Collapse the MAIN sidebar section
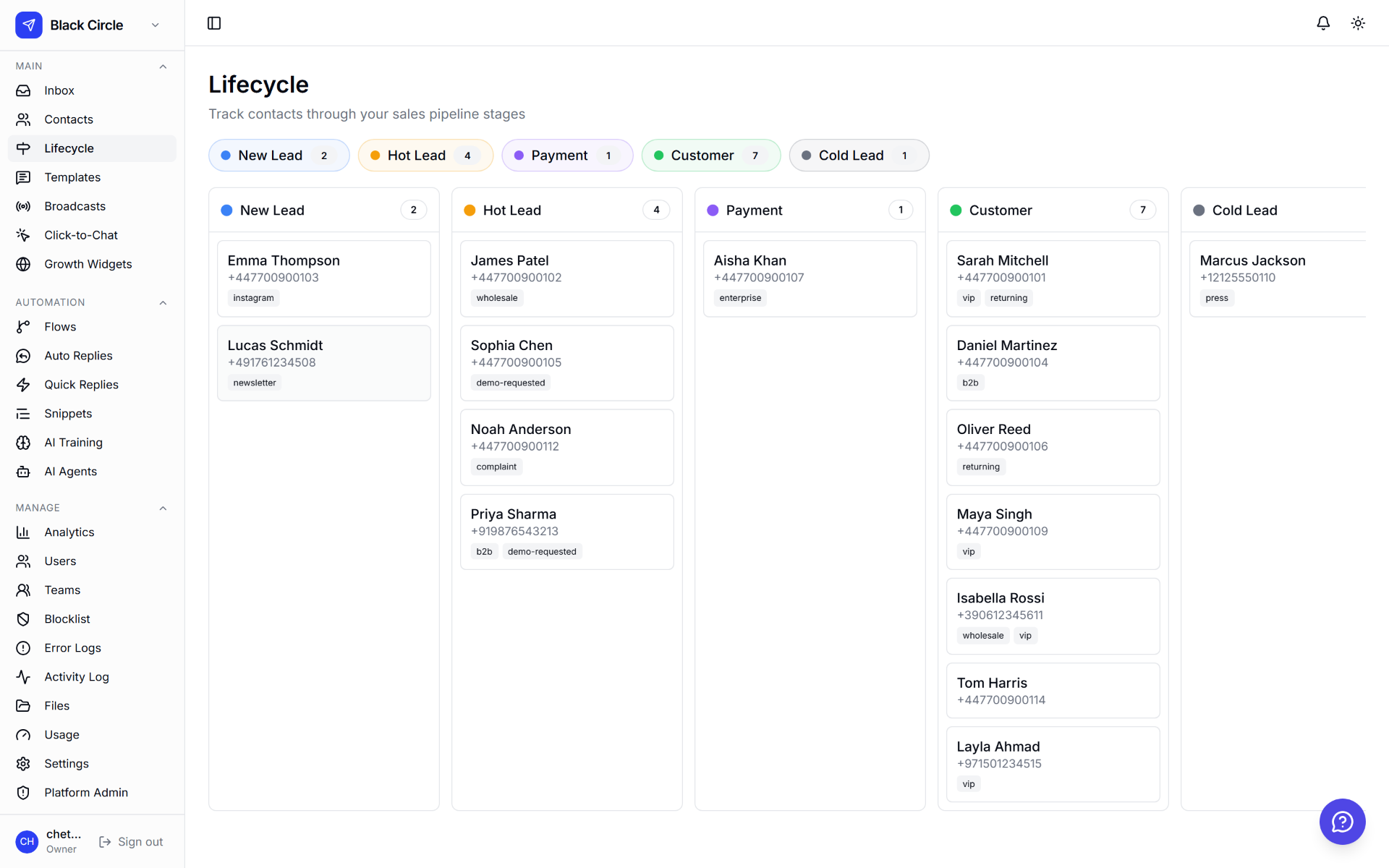The image size is (1389, 868). click(163, 67)
